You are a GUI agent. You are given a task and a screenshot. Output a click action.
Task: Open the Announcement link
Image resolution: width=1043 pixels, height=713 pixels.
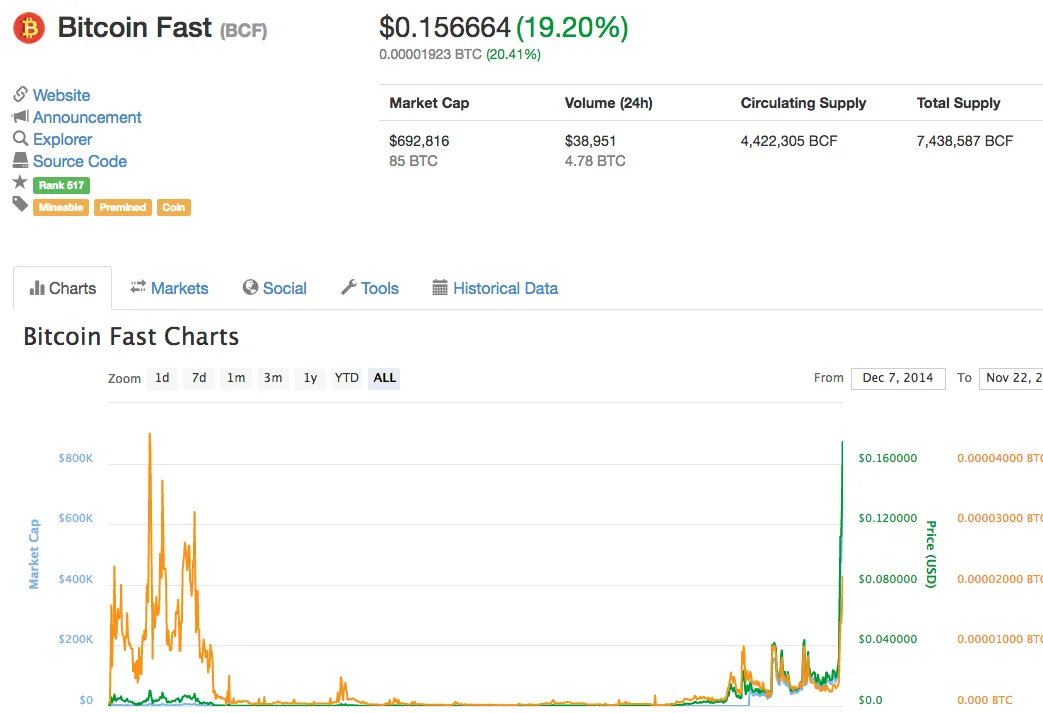click(87, 117)
